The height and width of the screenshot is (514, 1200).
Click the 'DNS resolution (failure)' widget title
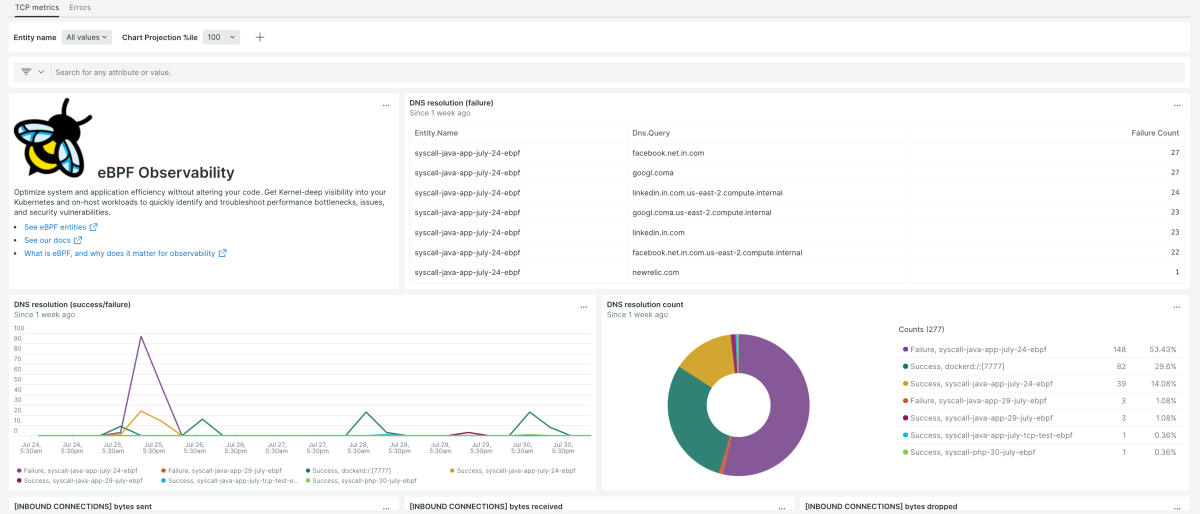451,103
